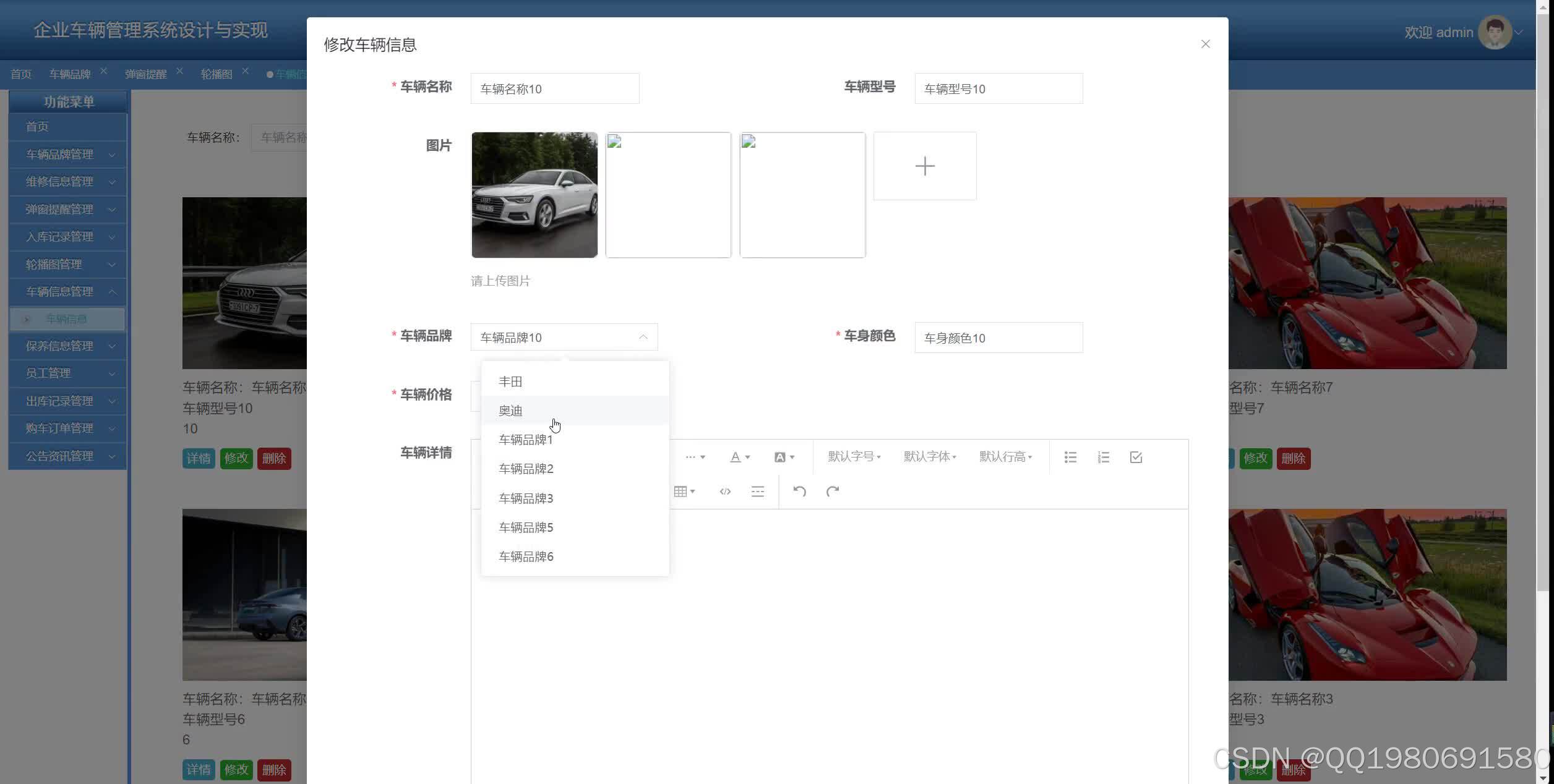
Task: Insert a todo checklist in the editor
Action: click(1135, 457)
